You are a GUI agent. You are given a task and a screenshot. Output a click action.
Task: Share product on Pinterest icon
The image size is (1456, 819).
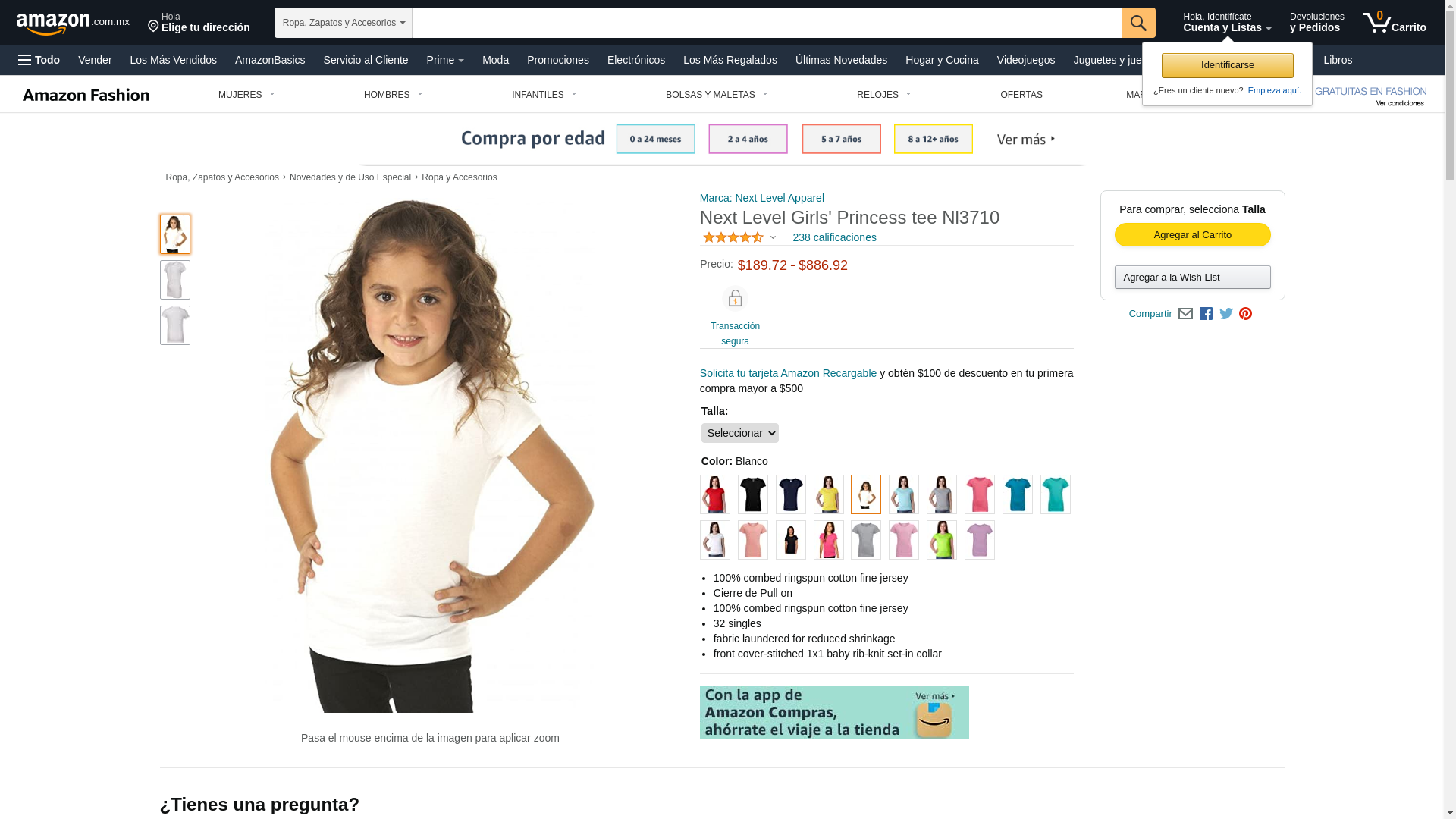pyautogui.click(x=1245, y=314)
